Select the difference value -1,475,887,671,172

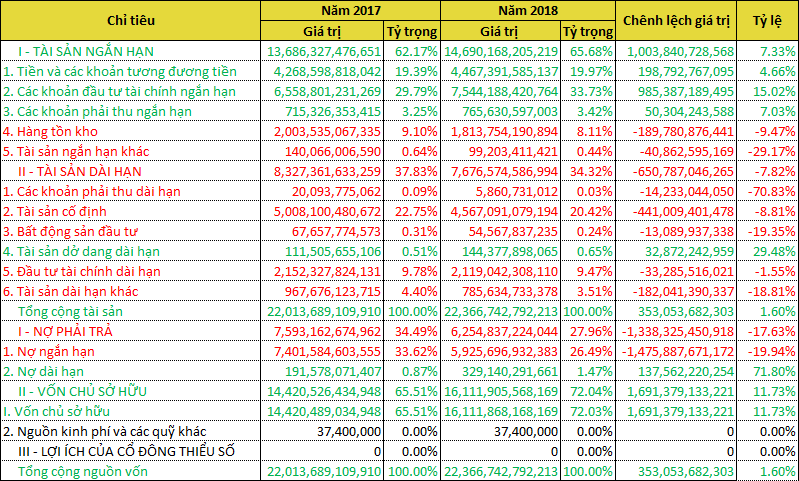pyautogui.click(x=676, y=352)
